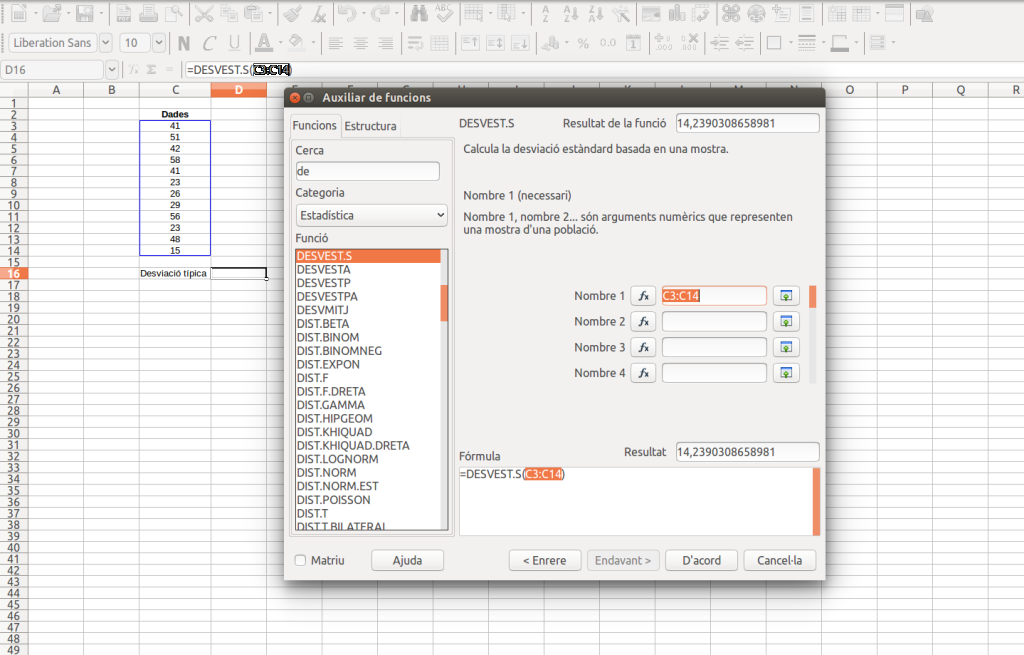Viewport: 1024px width, 655px height.
Task: Click inside the Cerca search field
Action: 367,171
